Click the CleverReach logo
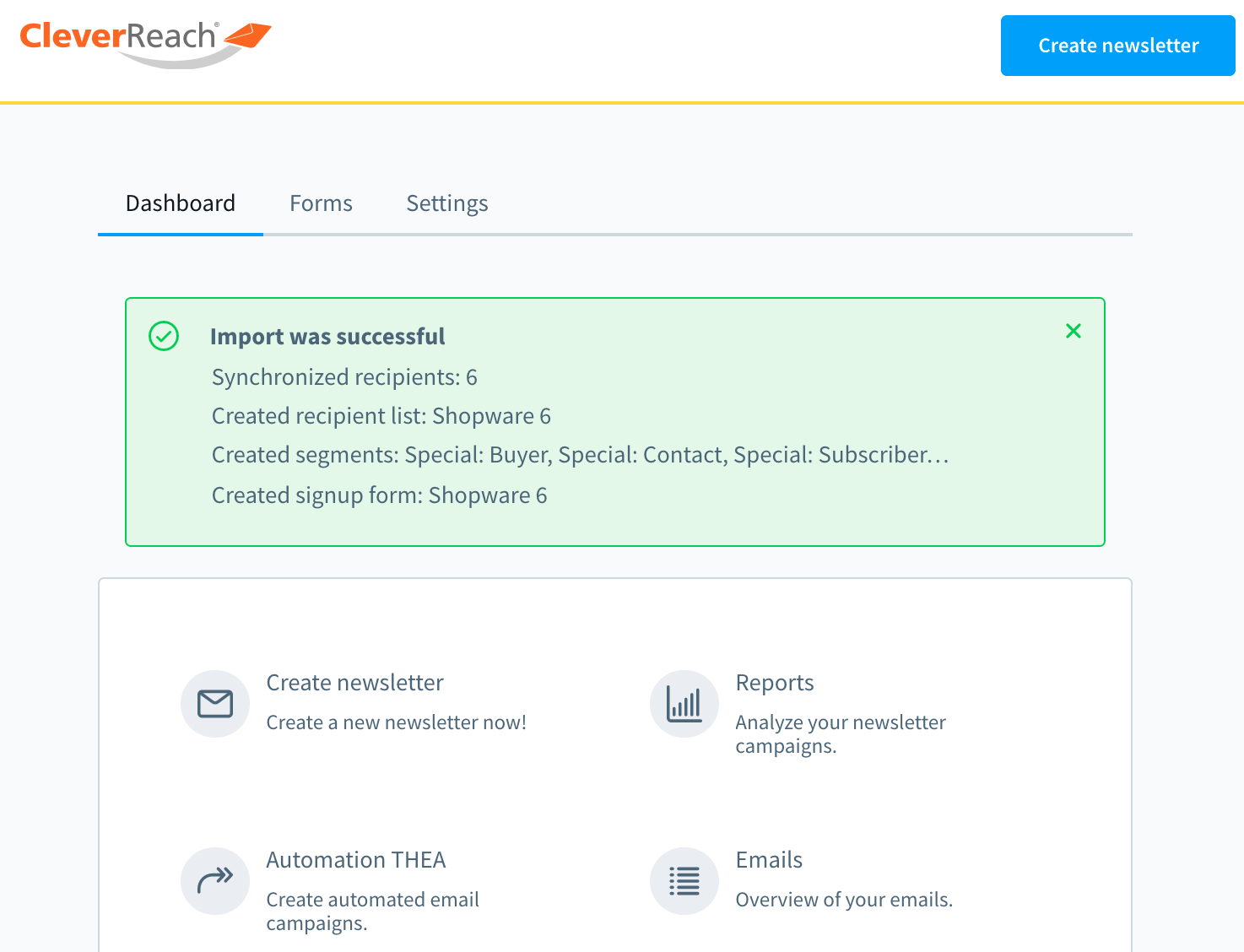The image size is (1244, 952). pos(144,42)
